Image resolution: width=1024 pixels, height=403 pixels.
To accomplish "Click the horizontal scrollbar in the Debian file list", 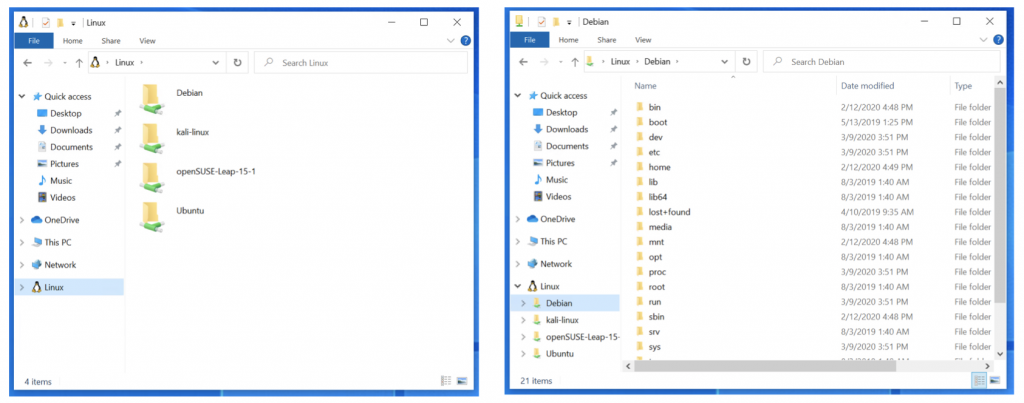I will tap(764, 366).
